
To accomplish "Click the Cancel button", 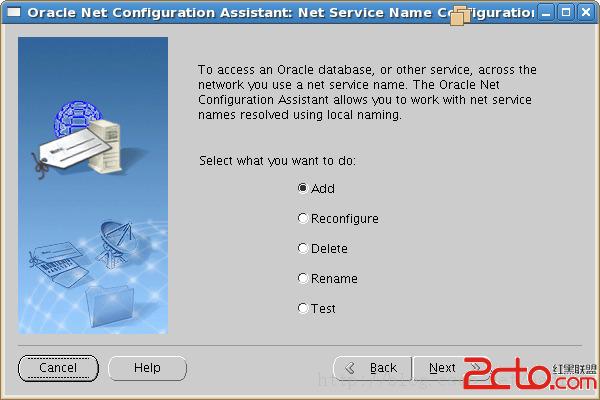I will pos(58,368).
